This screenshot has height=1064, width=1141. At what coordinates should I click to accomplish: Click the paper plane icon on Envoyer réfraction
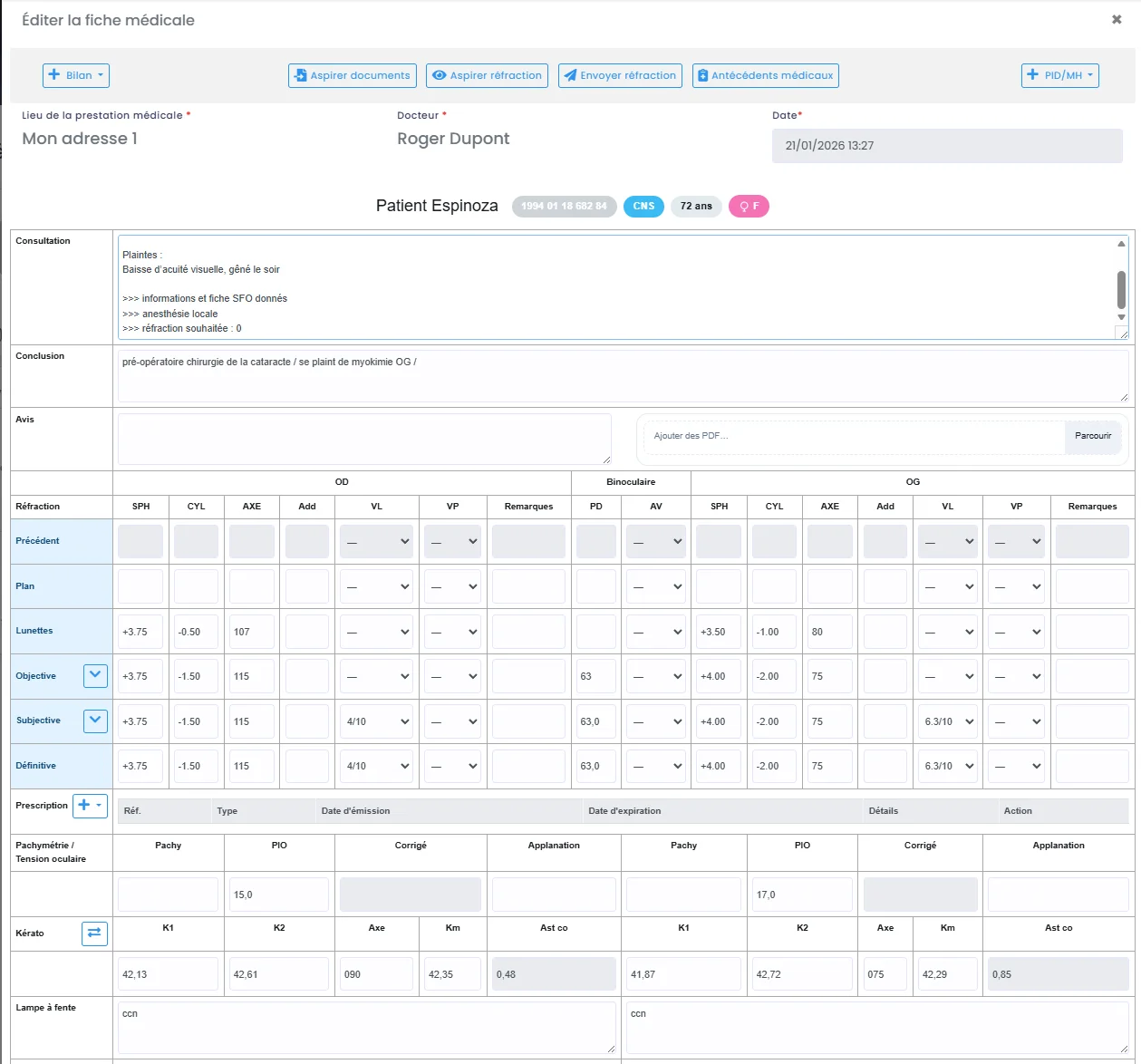point(572,75)
